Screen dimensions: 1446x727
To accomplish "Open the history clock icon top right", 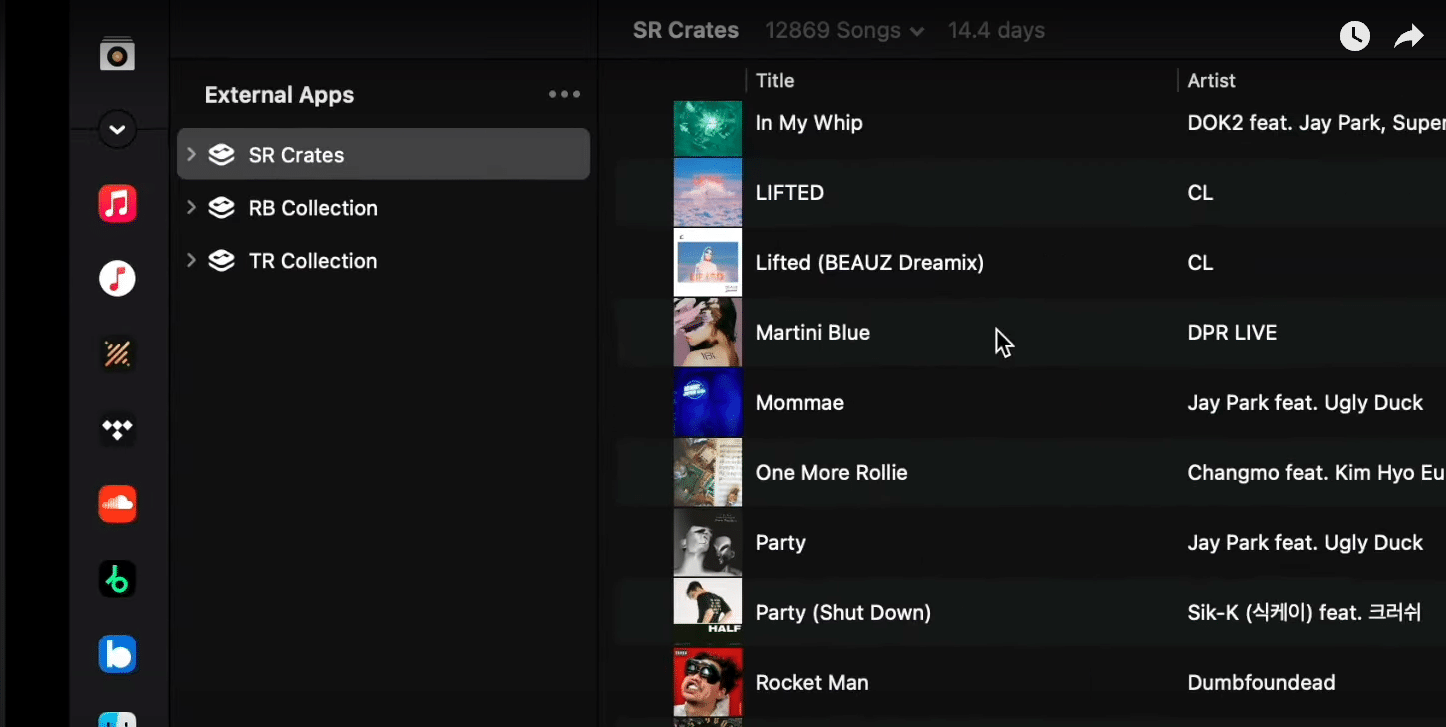I will 1354,35.
